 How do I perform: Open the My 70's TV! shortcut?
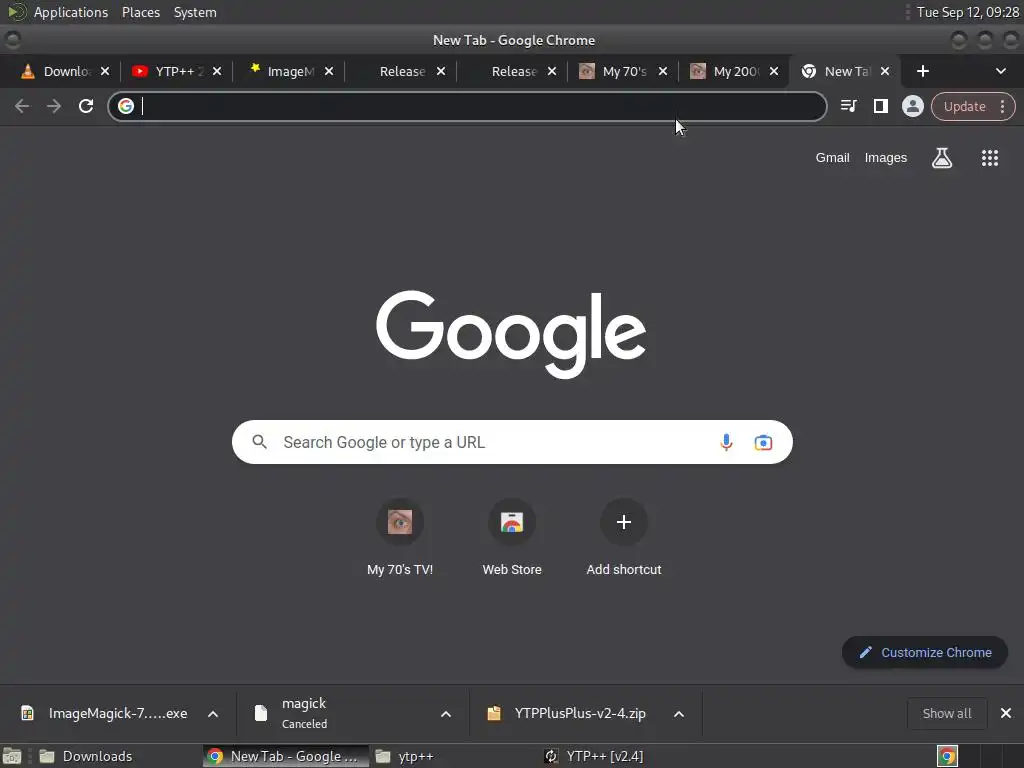pyautogui.click(x=400, y=537)
